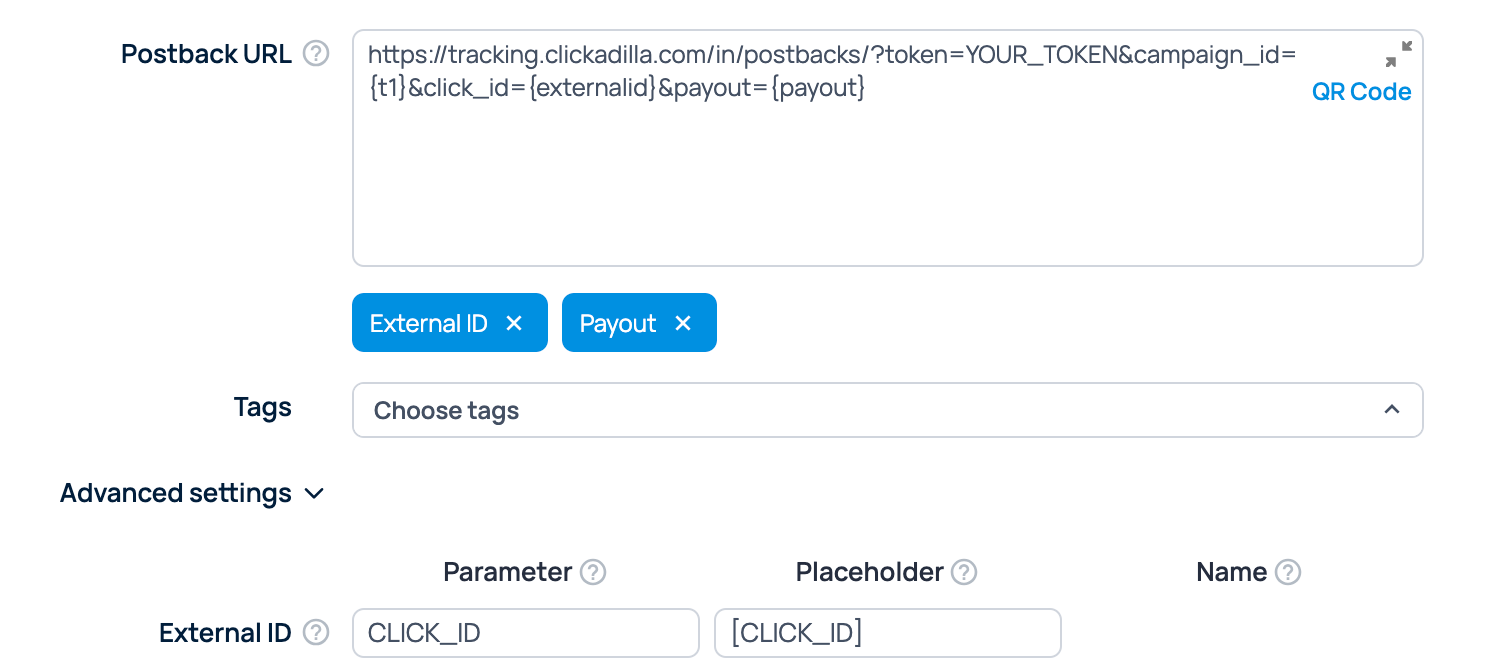Open the Placeholder column help icon
Screen dimensions: 1488x666
click(964, 571)
